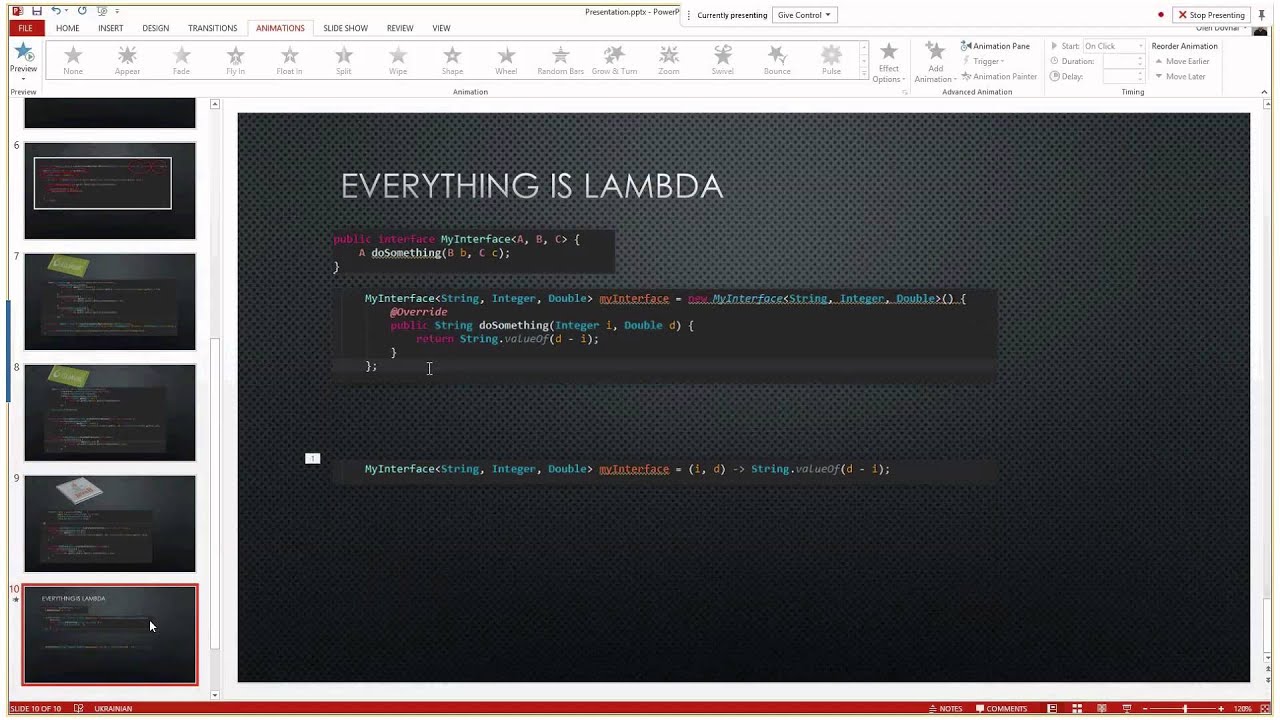The width and height of the screenshot is (1280, 720).
Task: Click the Duration input field
Action: 1123,61
